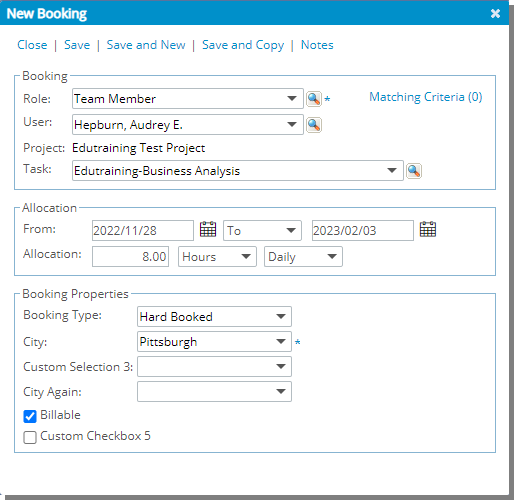Image resolution: width=514 pixels, height=500 pixels.
Task: Click the Role search magnifier icon
Action: pos(314,99)
